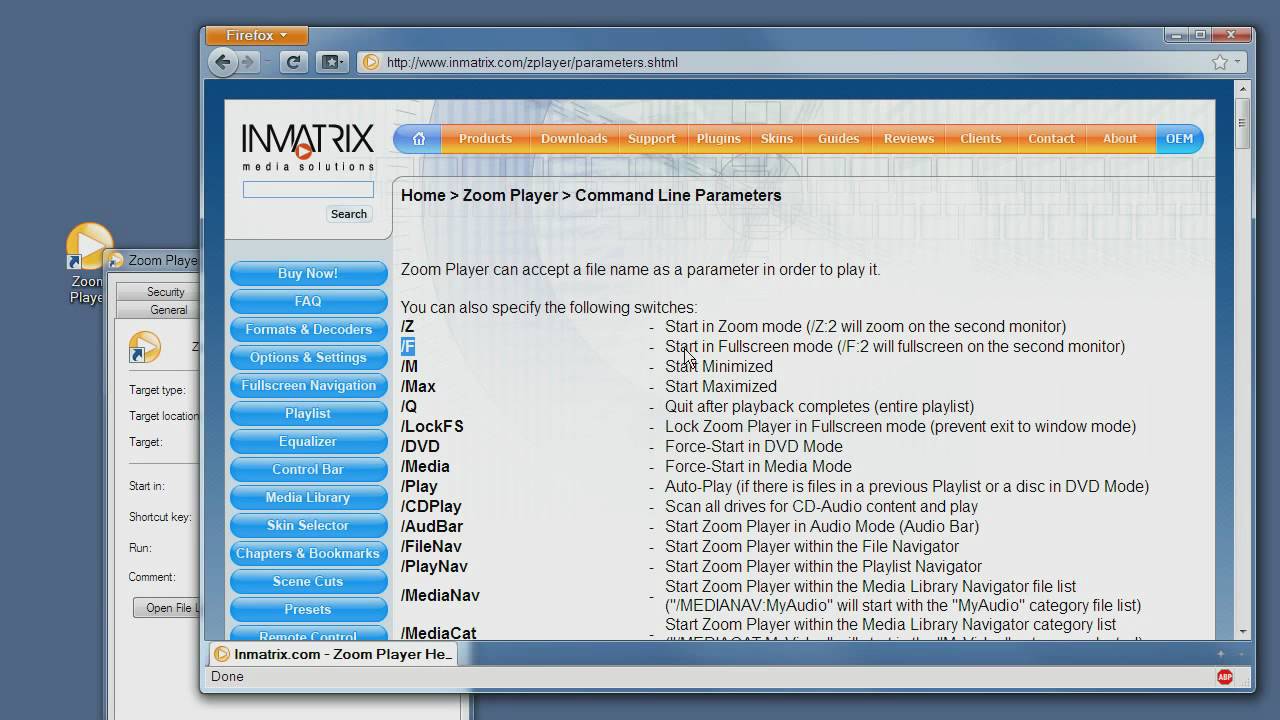
Task: Open the Skin Selector sidebar button
Action: coord(308,525)
